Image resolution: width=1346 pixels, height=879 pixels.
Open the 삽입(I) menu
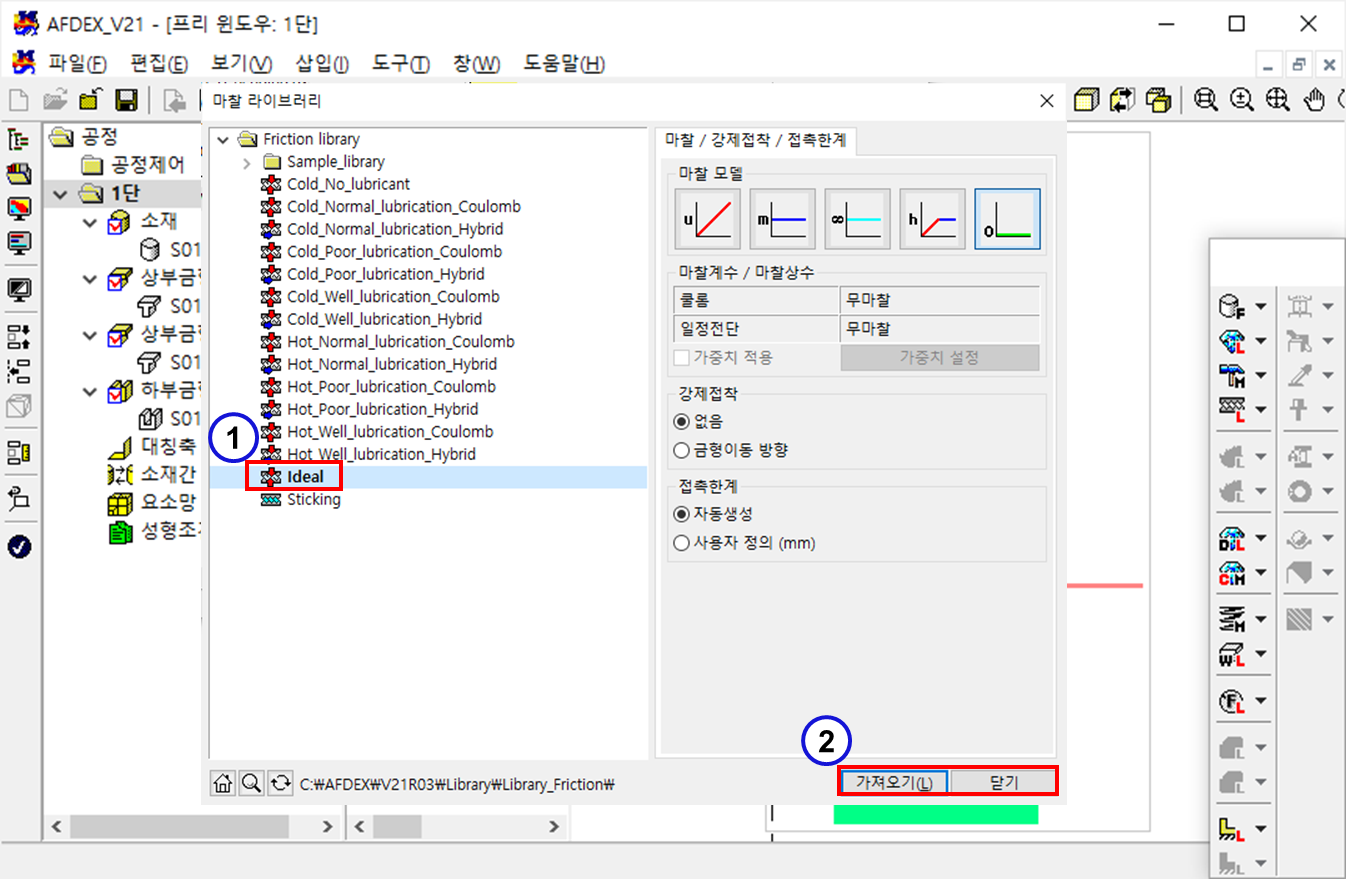pyautogui.click(x=322, y=64)
